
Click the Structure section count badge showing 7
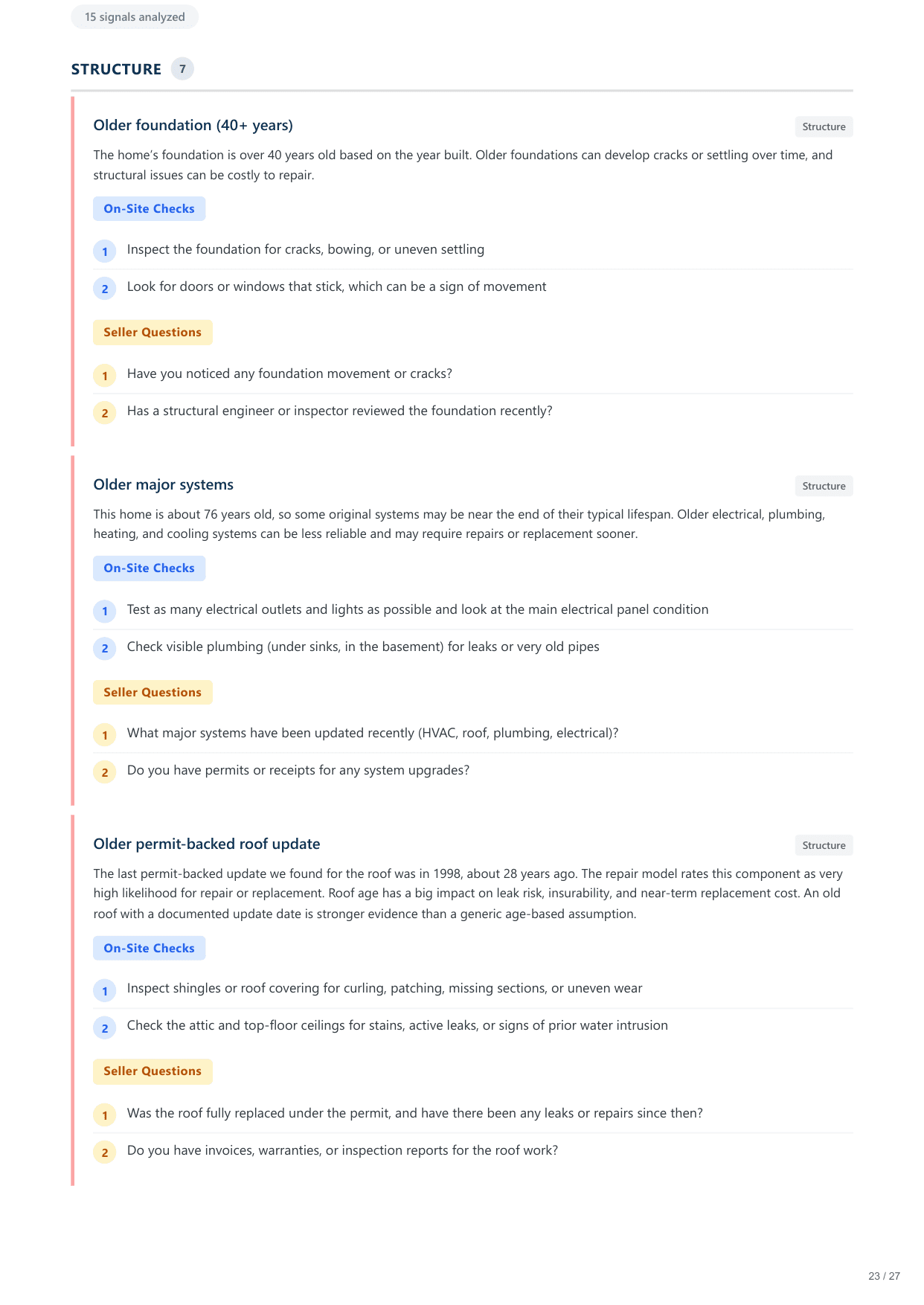pos(182,69)
